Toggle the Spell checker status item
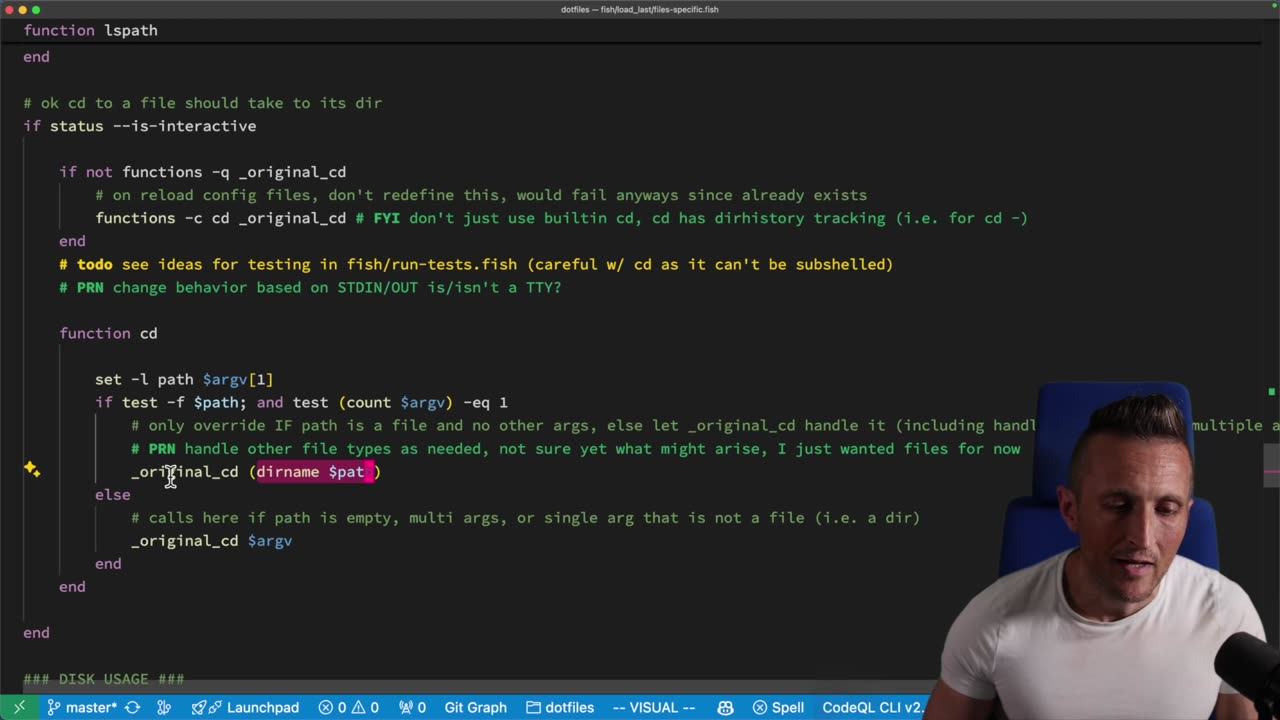 [778, 707]
